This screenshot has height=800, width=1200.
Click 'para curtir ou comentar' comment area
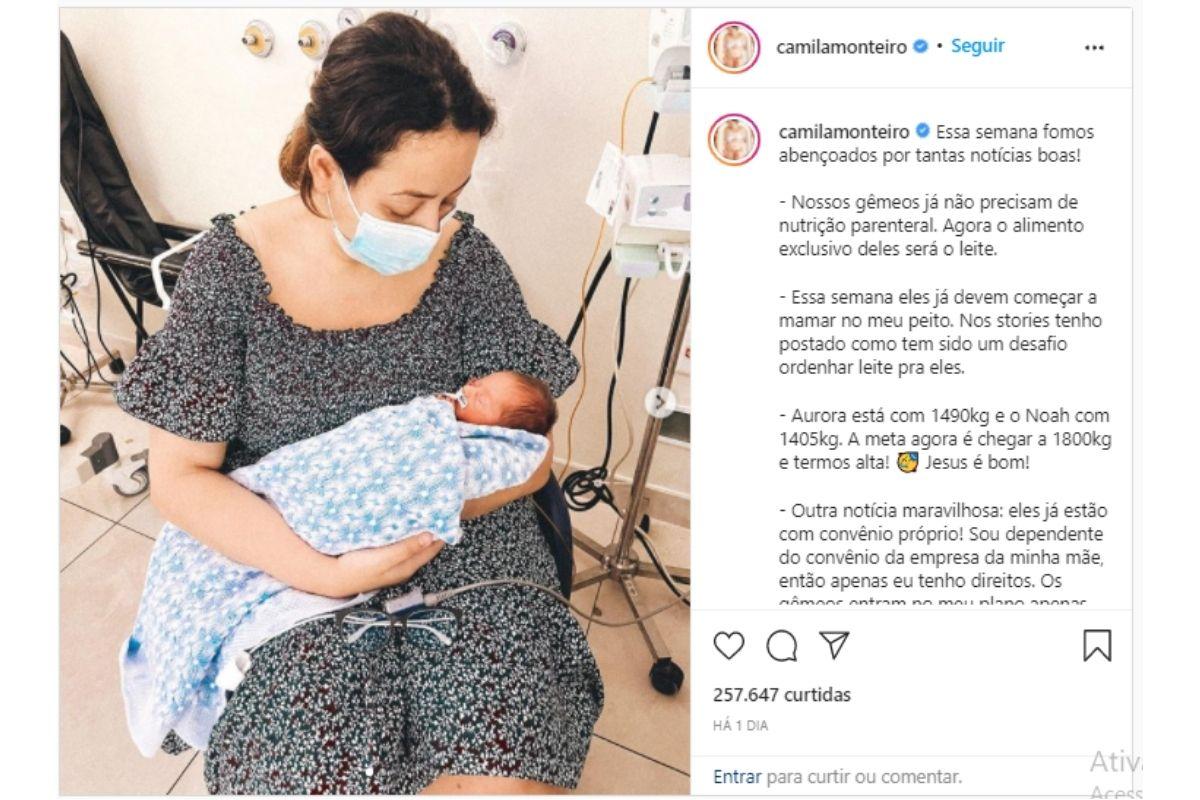[864, 776]
